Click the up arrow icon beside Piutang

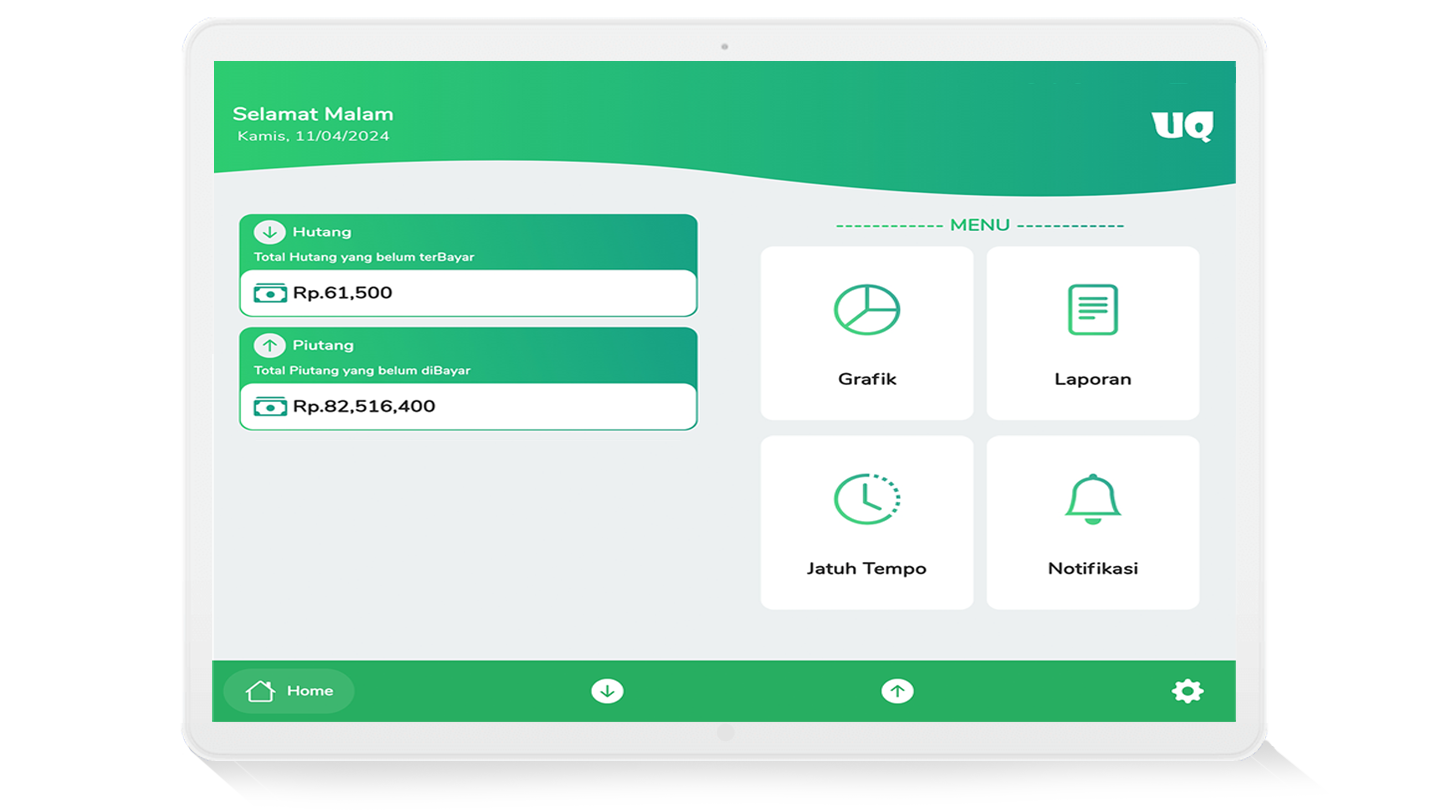[269, 345]
